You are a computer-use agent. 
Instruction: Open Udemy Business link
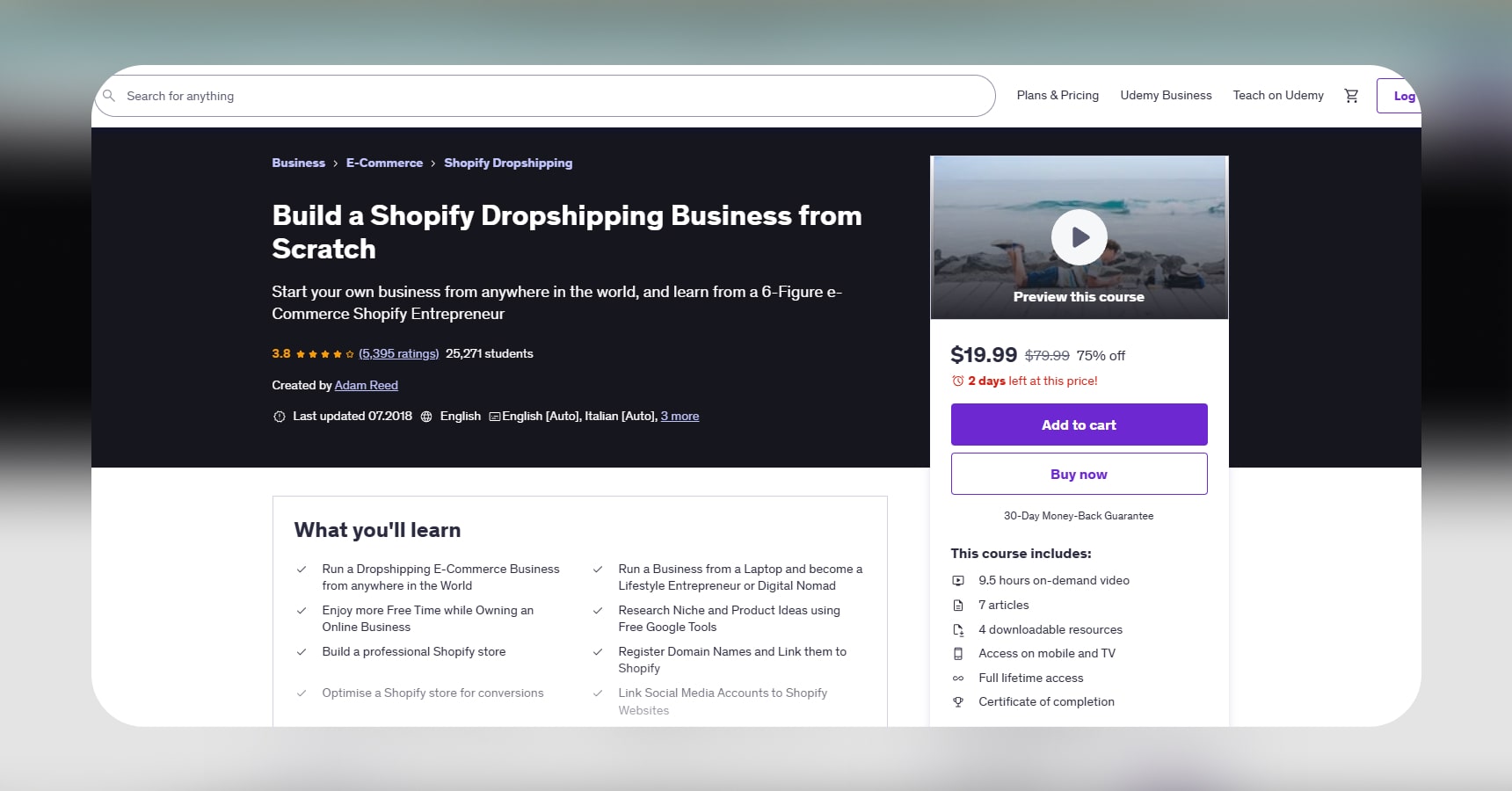(x=1166, y=95)
